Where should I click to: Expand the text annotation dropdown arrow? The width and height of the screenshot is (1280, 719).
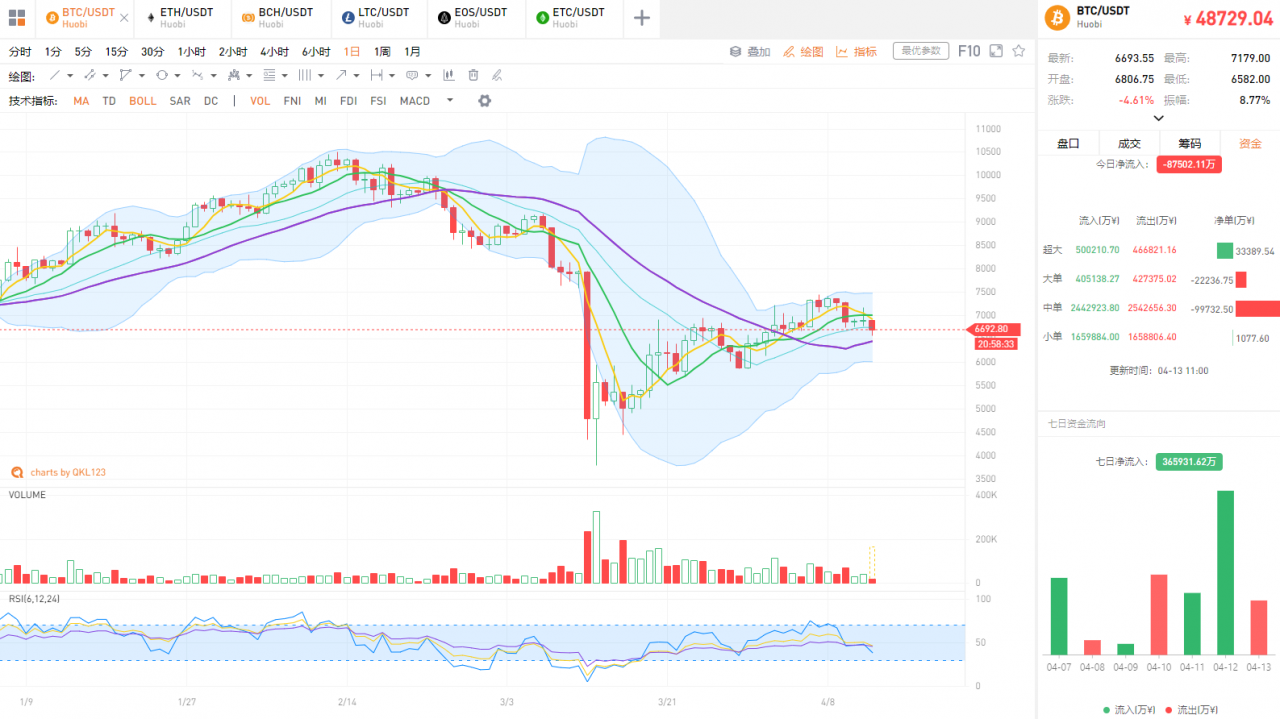coord(428,76)
